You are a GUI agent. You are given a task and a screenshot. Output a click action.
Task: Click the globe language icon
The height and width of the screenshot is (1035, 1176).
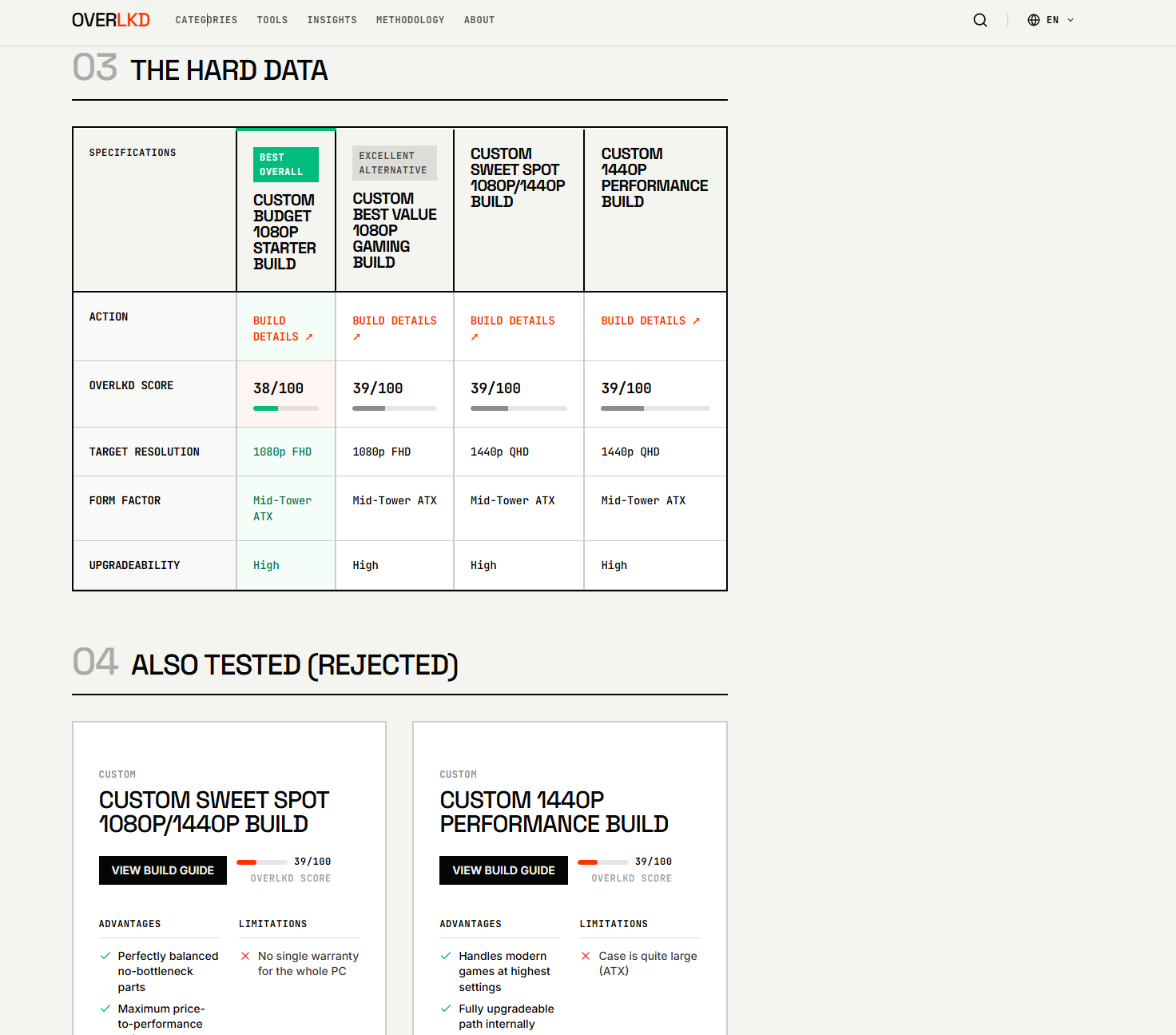[1034, 20]
